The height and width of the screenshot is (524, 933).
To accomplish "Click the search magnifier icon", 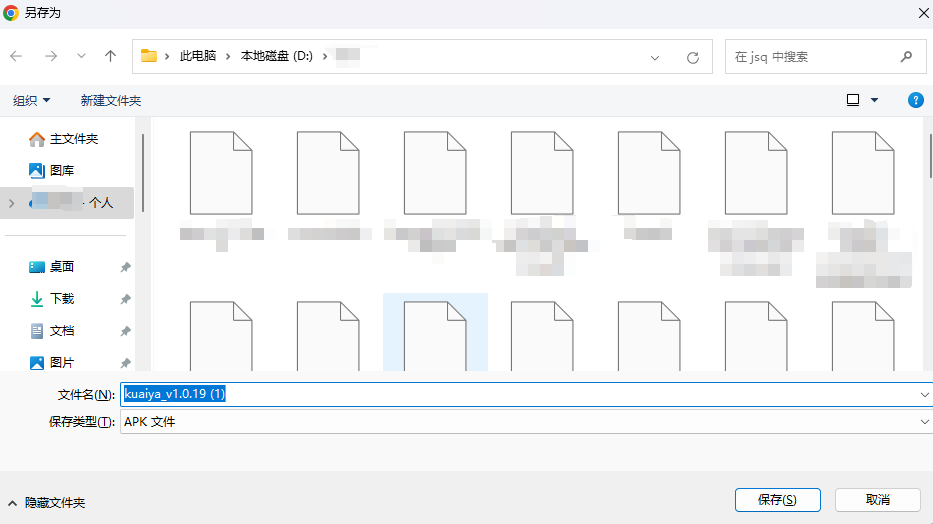I will point(906,57).
